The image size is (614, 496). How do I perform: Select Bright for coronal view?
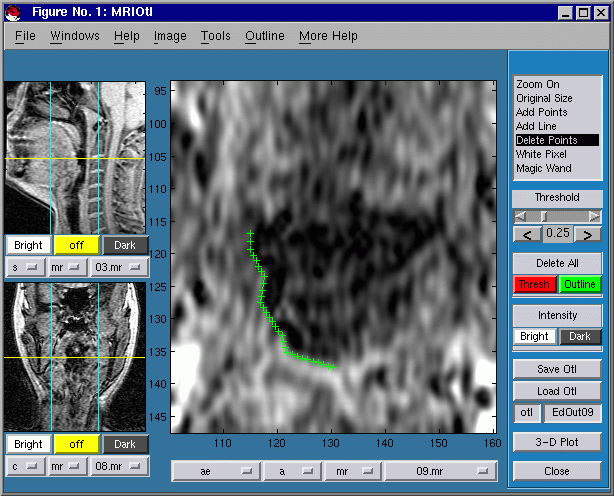pos(29,444)
